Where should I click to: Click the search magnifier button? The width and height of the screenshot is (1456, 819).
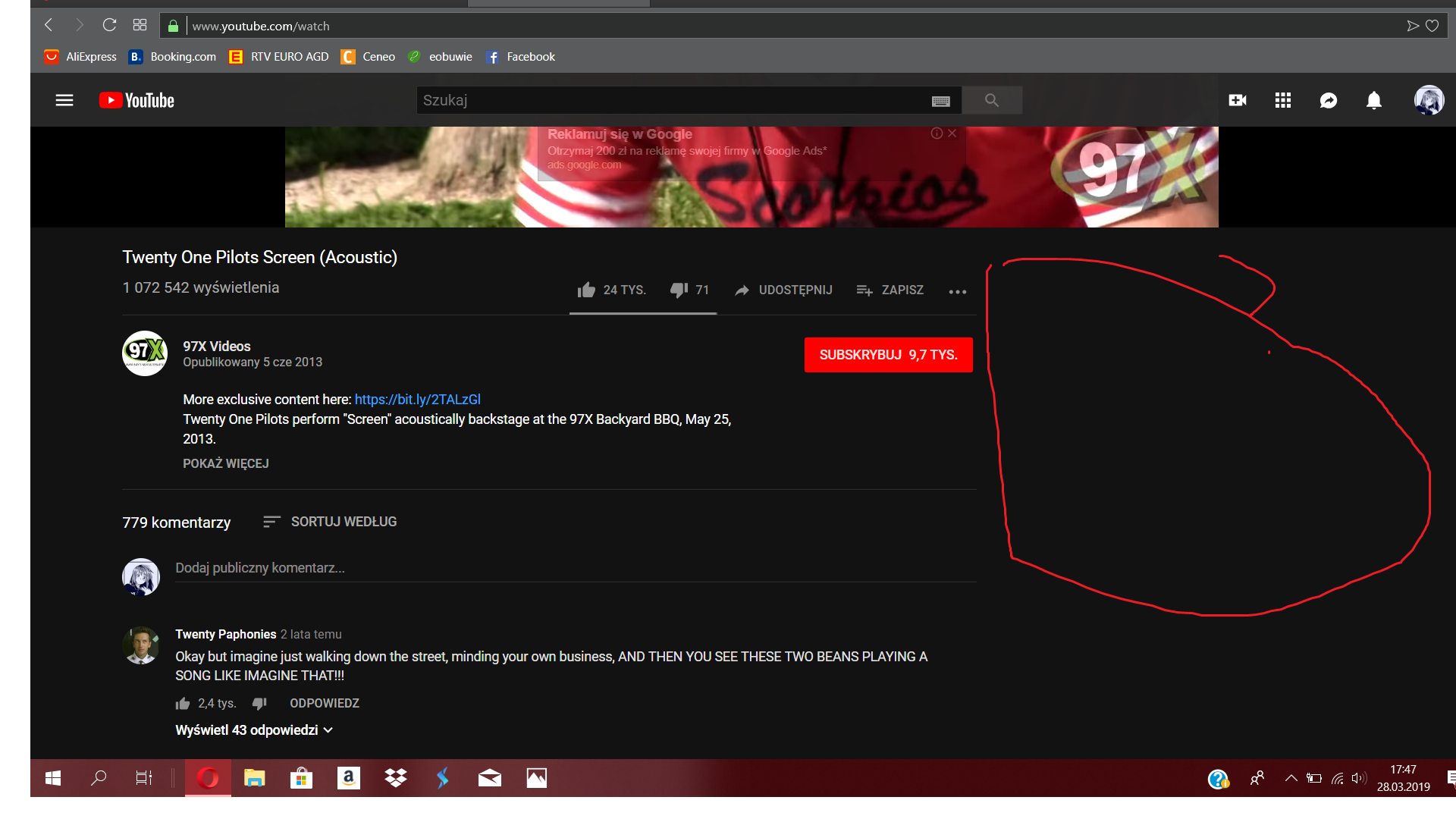pyautogui.click(x=991, y=100)
